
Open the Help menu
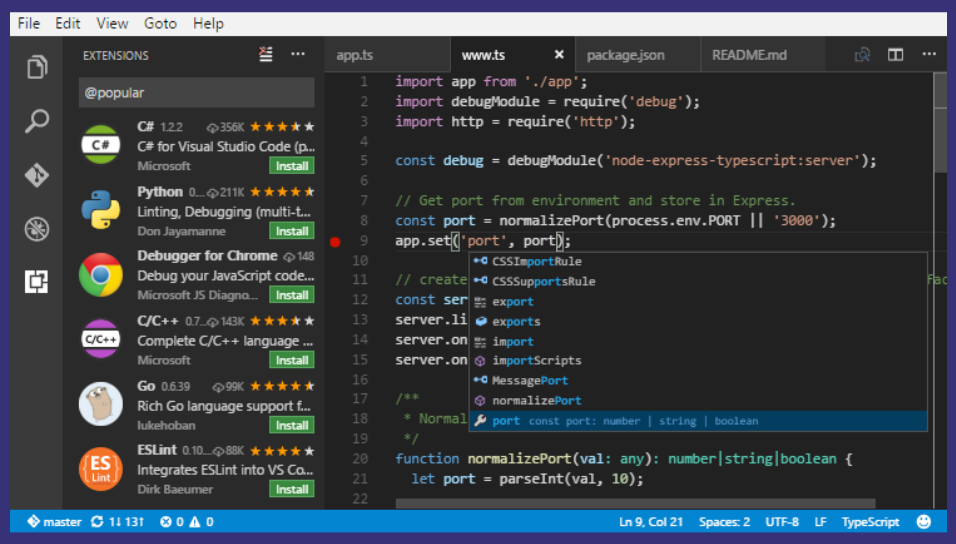209,23
